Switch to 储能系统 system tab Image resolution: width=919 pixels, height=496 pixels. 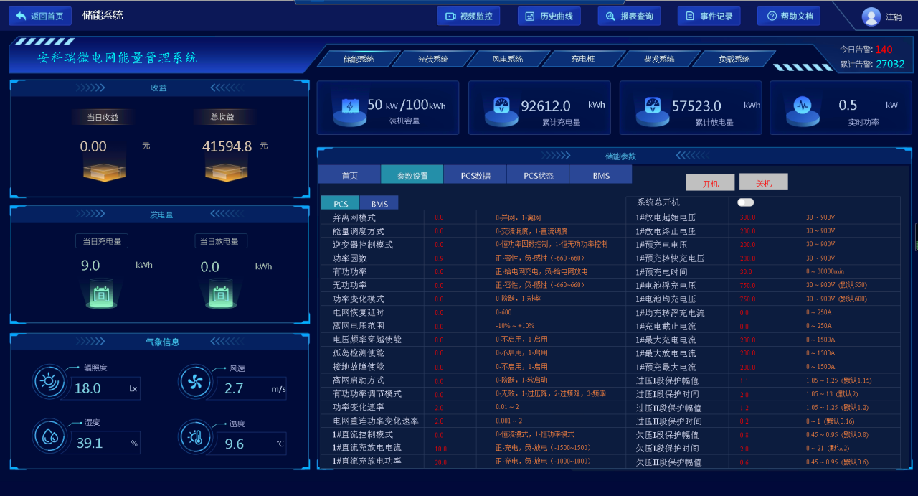(x=359, y=59)
